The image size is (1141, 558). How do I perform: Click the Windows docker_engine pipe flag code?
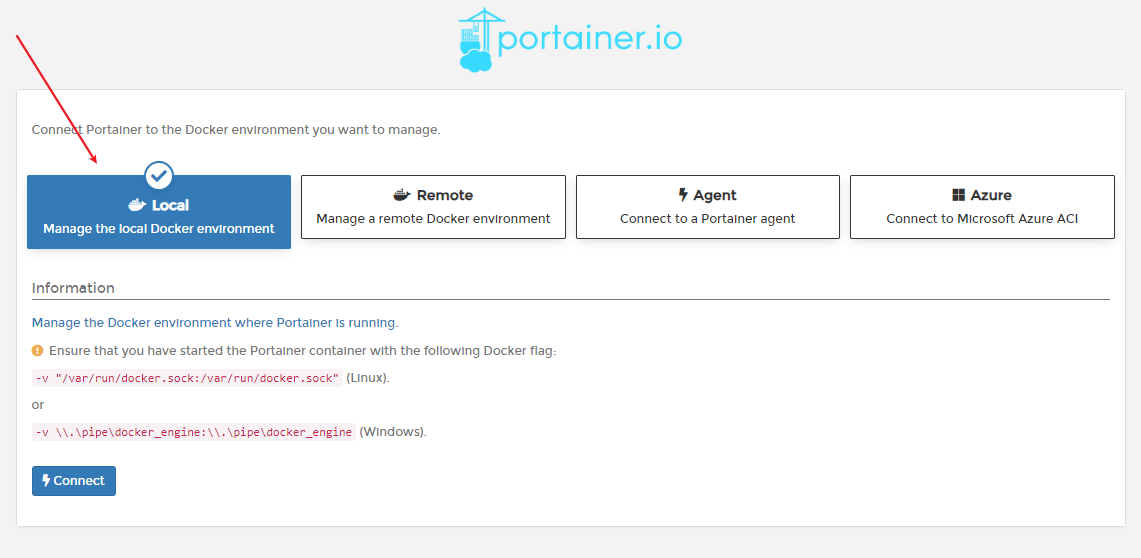click(x=194, y=431)
